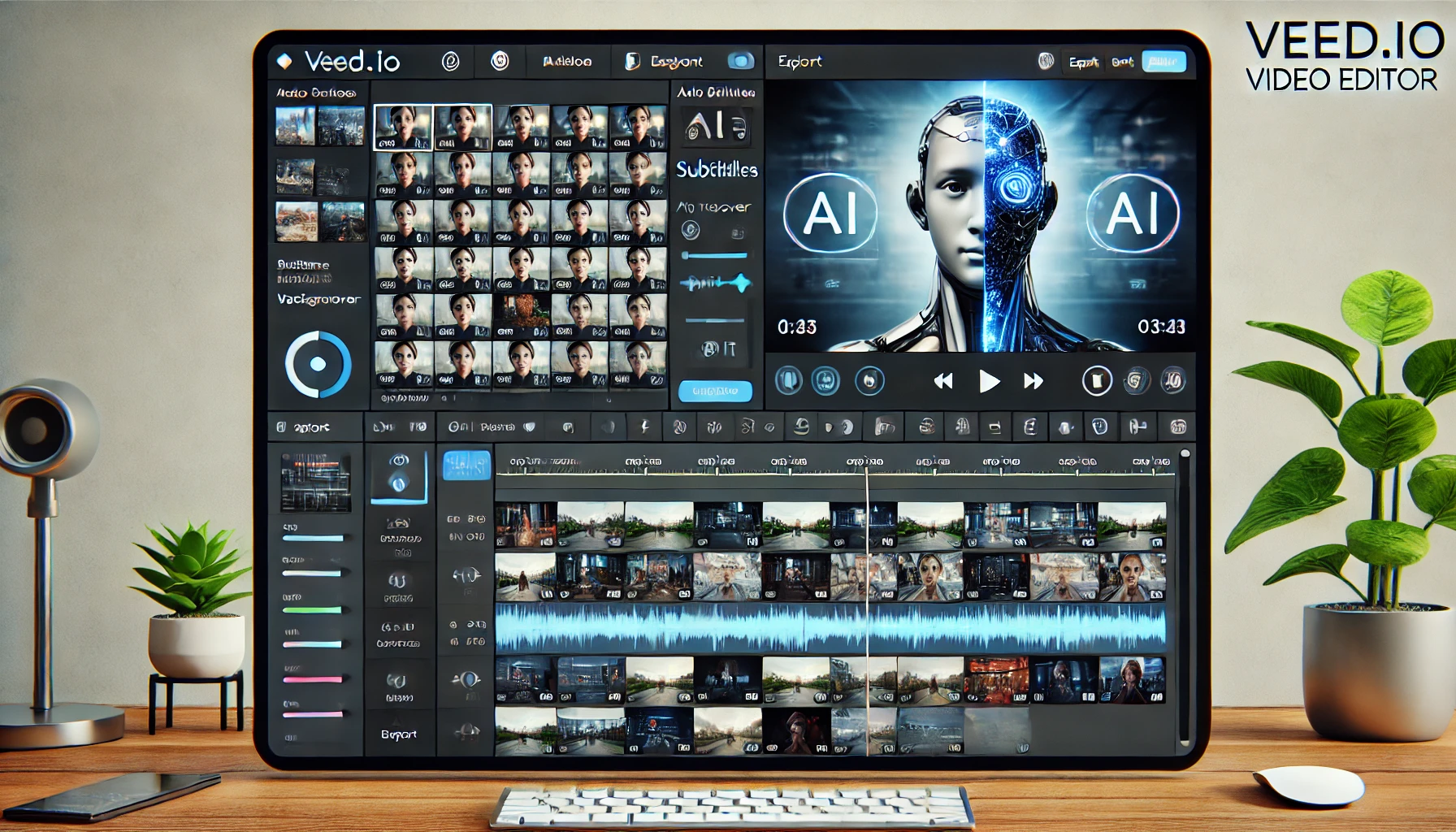Click the second circular icon in top bar
Image resolution: width=1456 pixels, height=832 pixels.
(x=500, y=61)
